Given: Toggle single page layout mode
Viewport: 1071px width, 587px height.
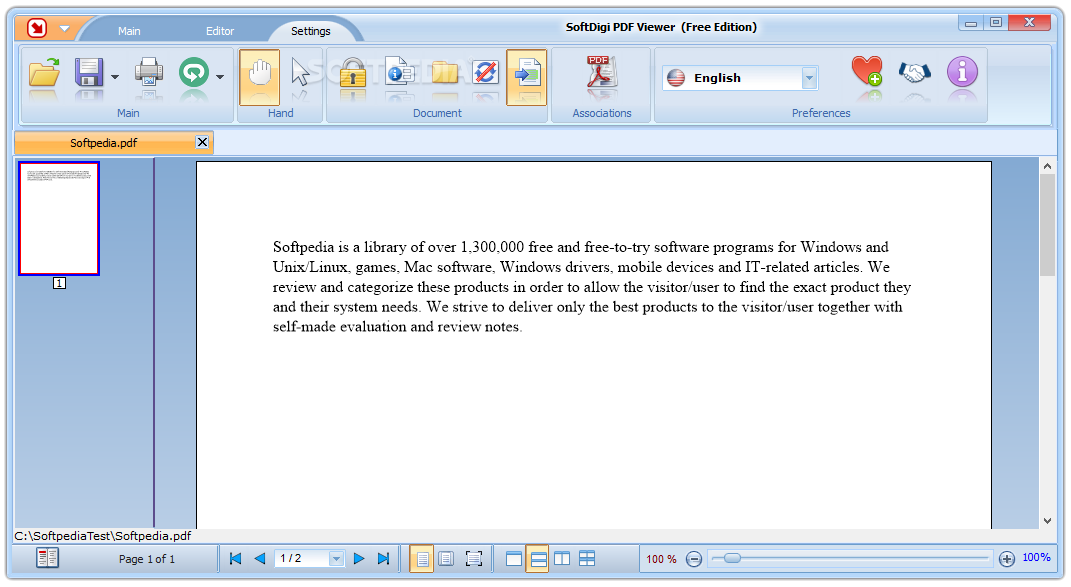Looking at the screenshot, I should (x=422, y=559).
